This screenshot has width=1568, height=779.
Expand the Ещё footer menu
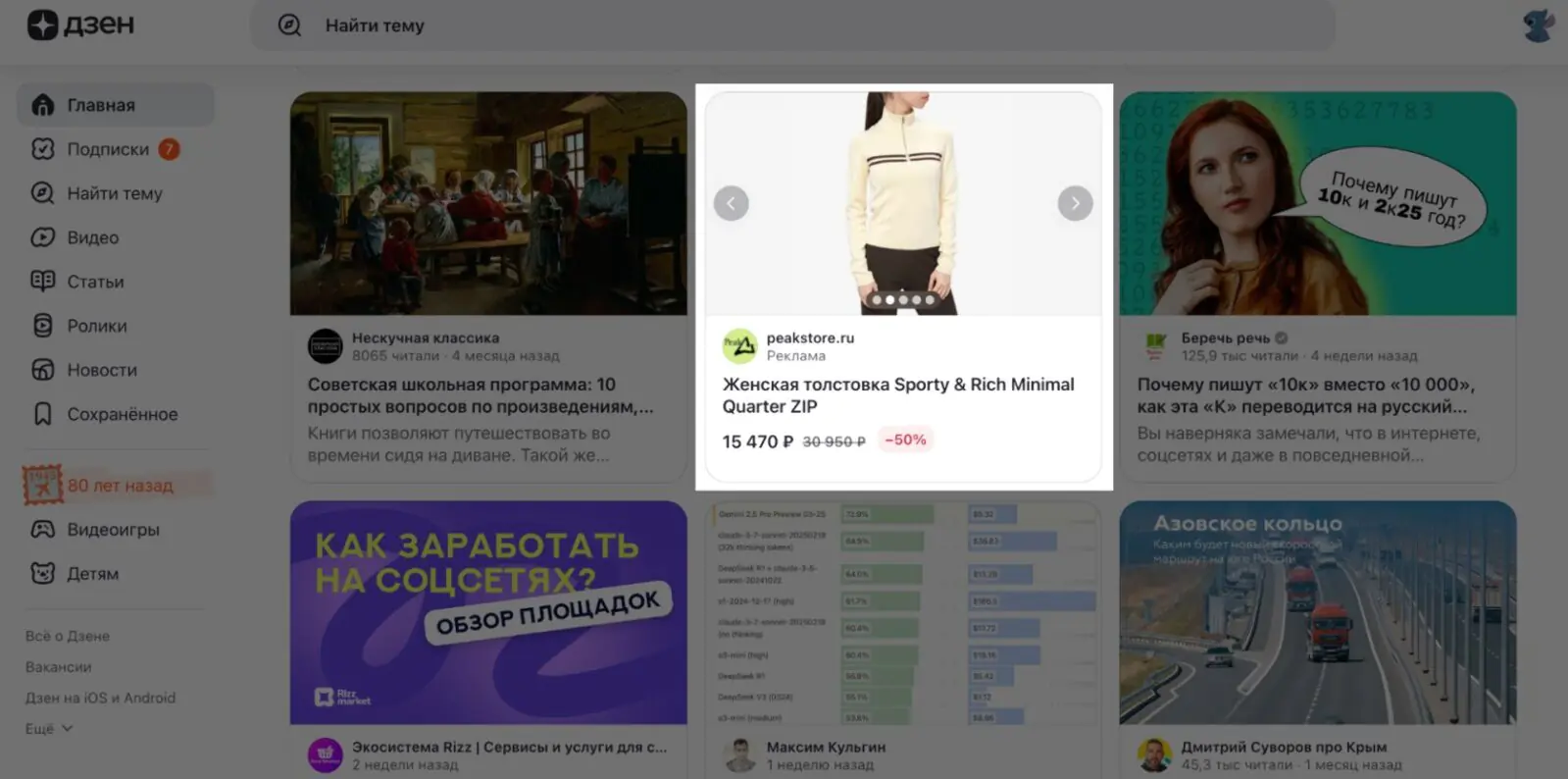pyautogui.click(x=49, y=729)
